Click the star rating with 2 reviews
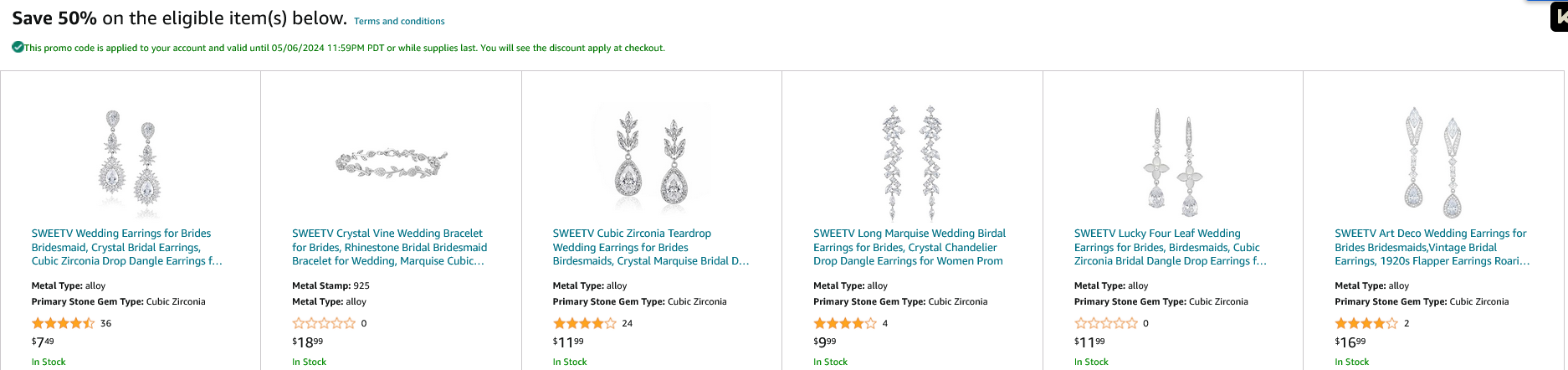Viewport: 1568px width, 370px height. 1366,323
